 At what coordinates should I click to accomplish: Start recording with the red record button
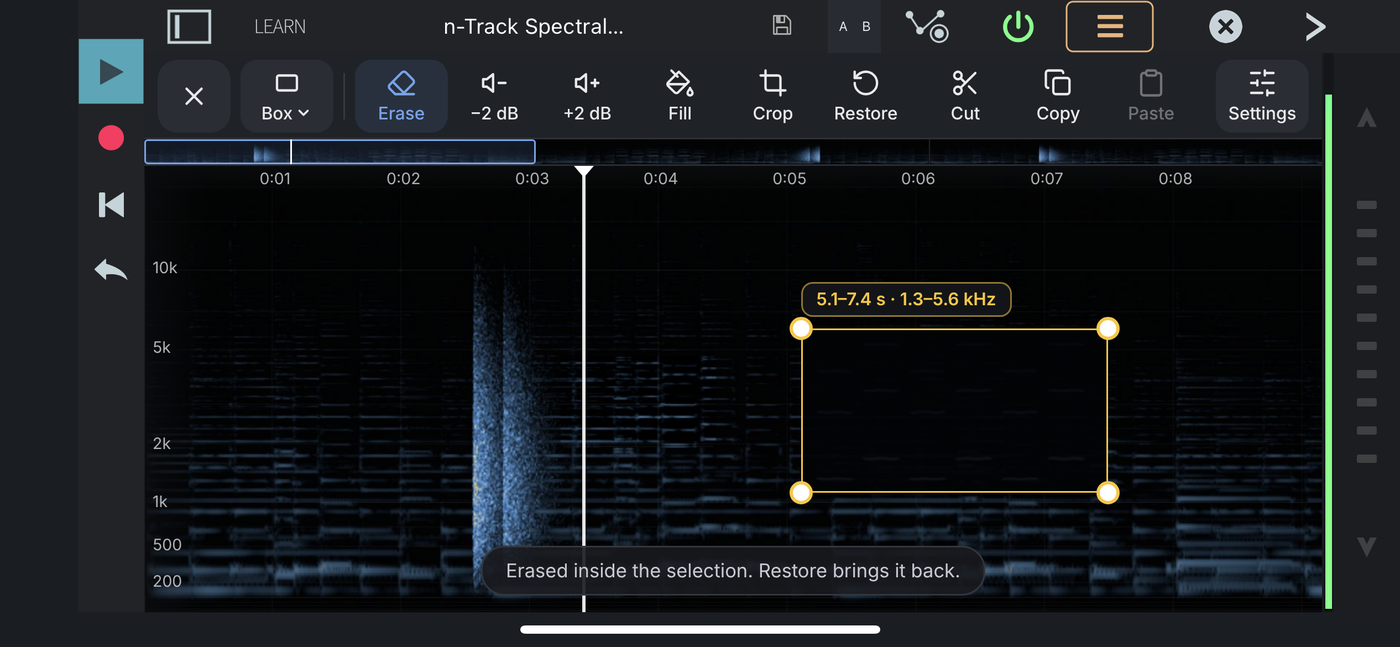[x=111, y=138]
